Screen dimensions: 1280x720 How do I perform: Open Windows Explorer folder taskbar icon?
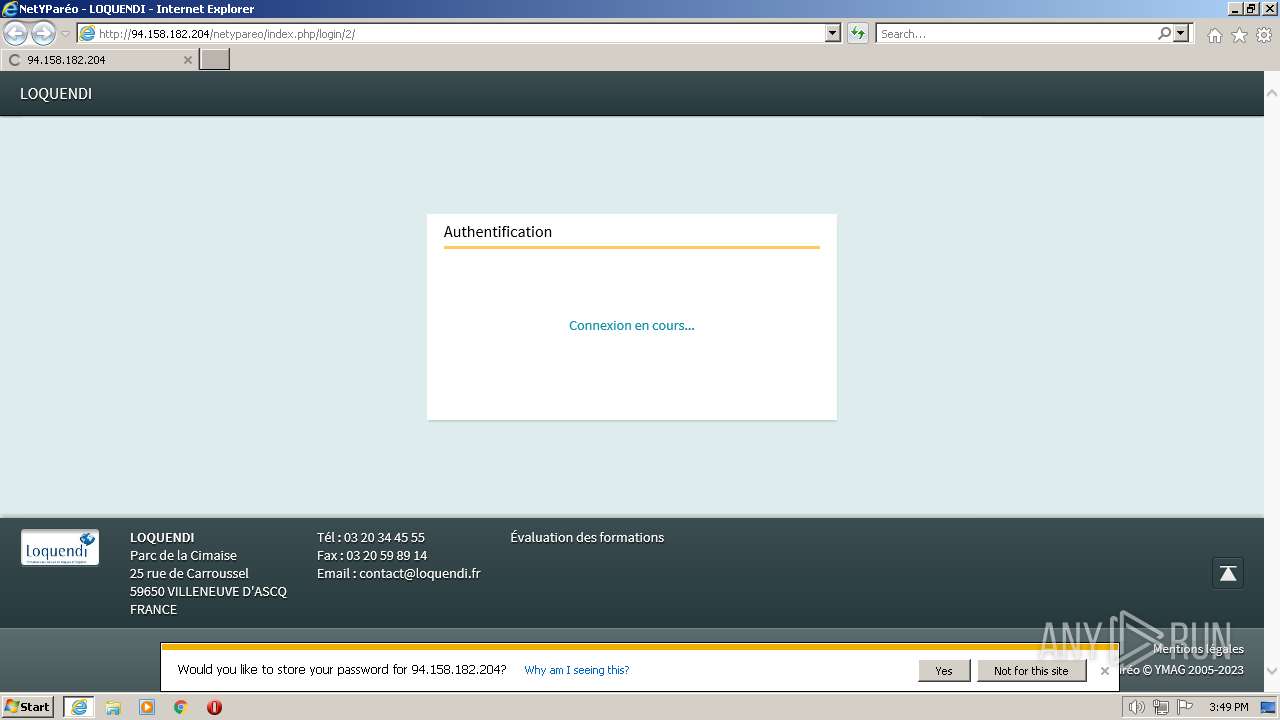(x=113, y=707)
